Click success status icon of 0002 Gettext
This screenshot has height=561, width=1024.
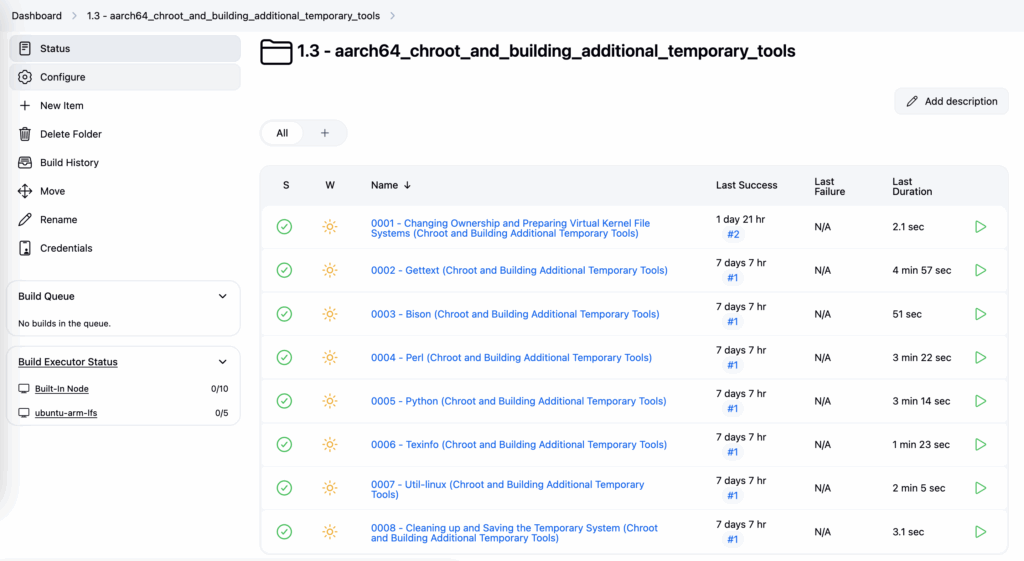284,270
